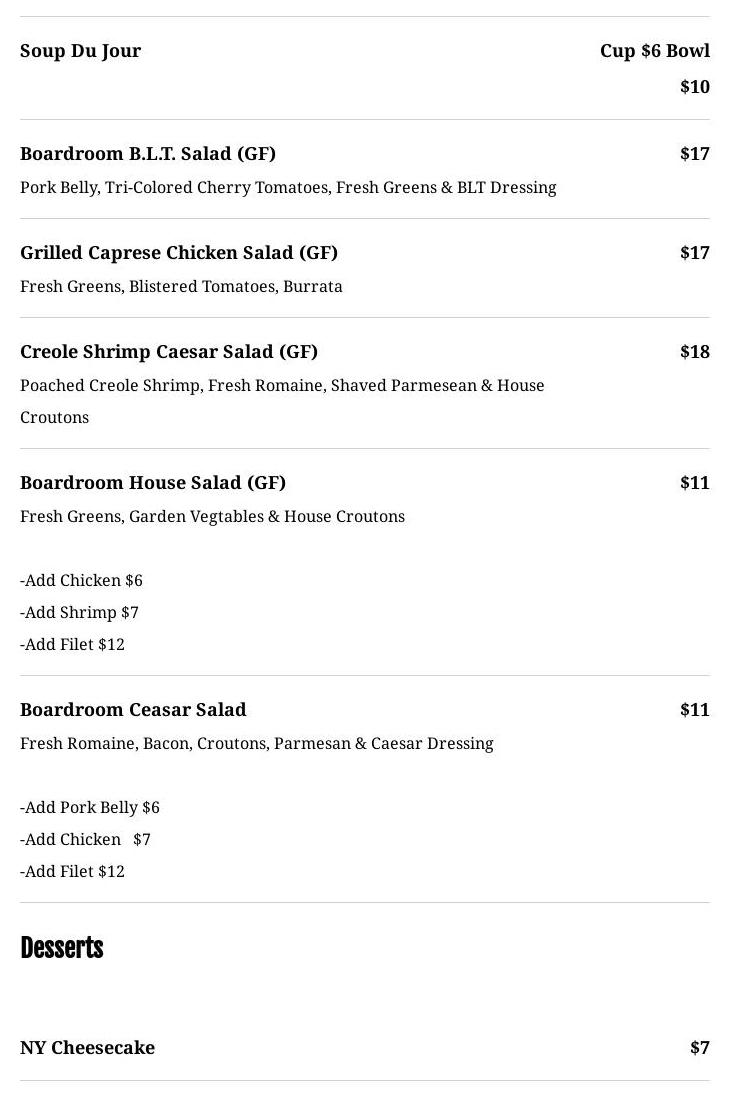The height and width of the screenshot is (1094, 750).
Task: Click the Fresh Romaine, Bacon, Croutons description
Action: click(x=257, y=744)
